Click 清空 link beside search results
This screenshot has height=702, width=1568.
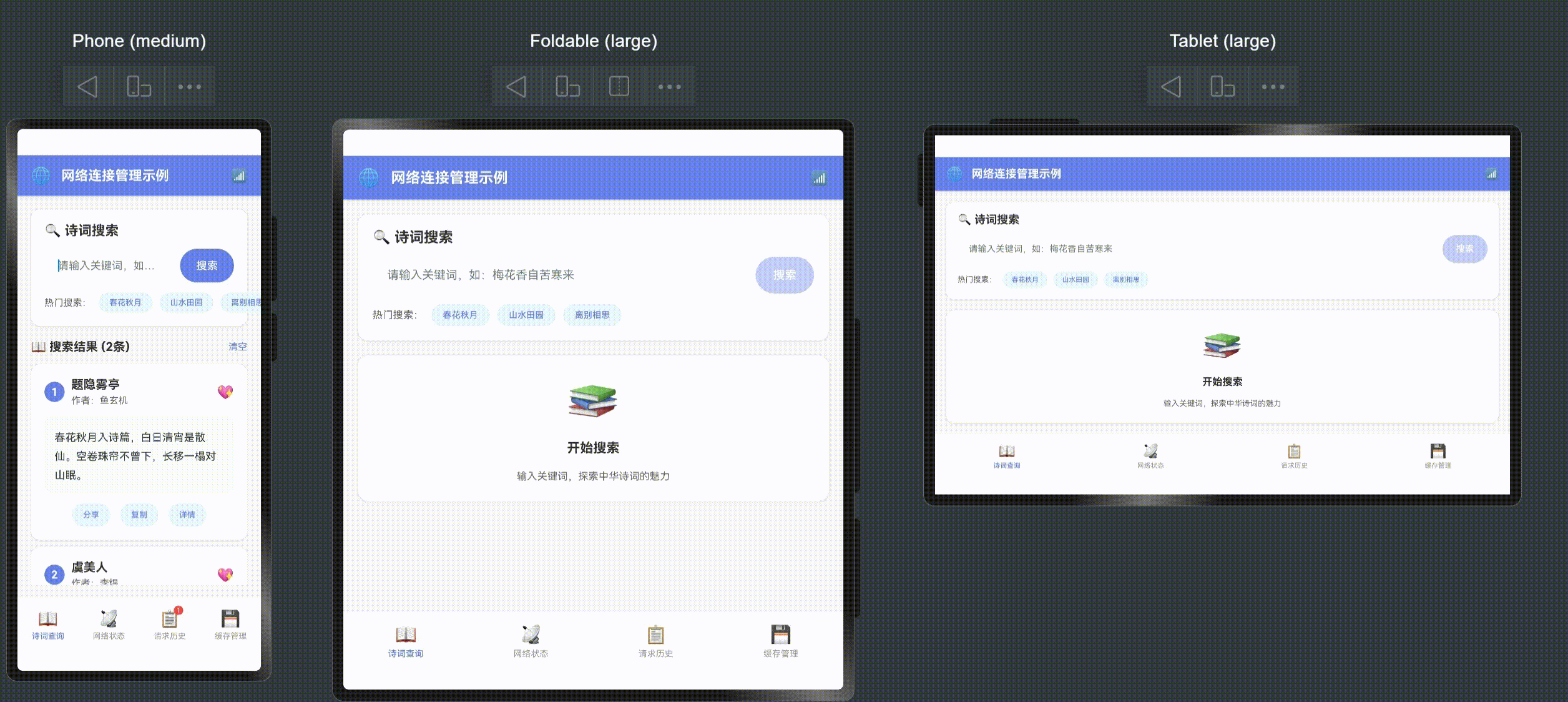(237, 347)
